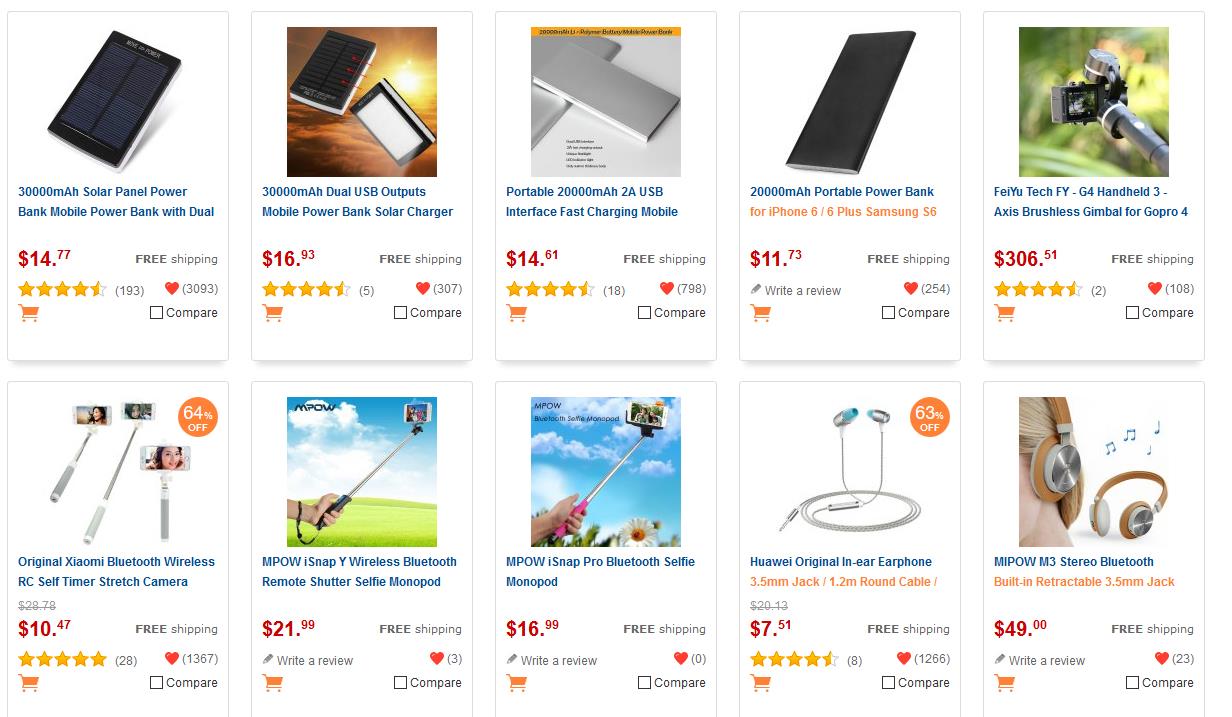Check Compare for 30000mAh Solar Panel Power Bank
1232x717 pixels.
click(x=156, y=313)
